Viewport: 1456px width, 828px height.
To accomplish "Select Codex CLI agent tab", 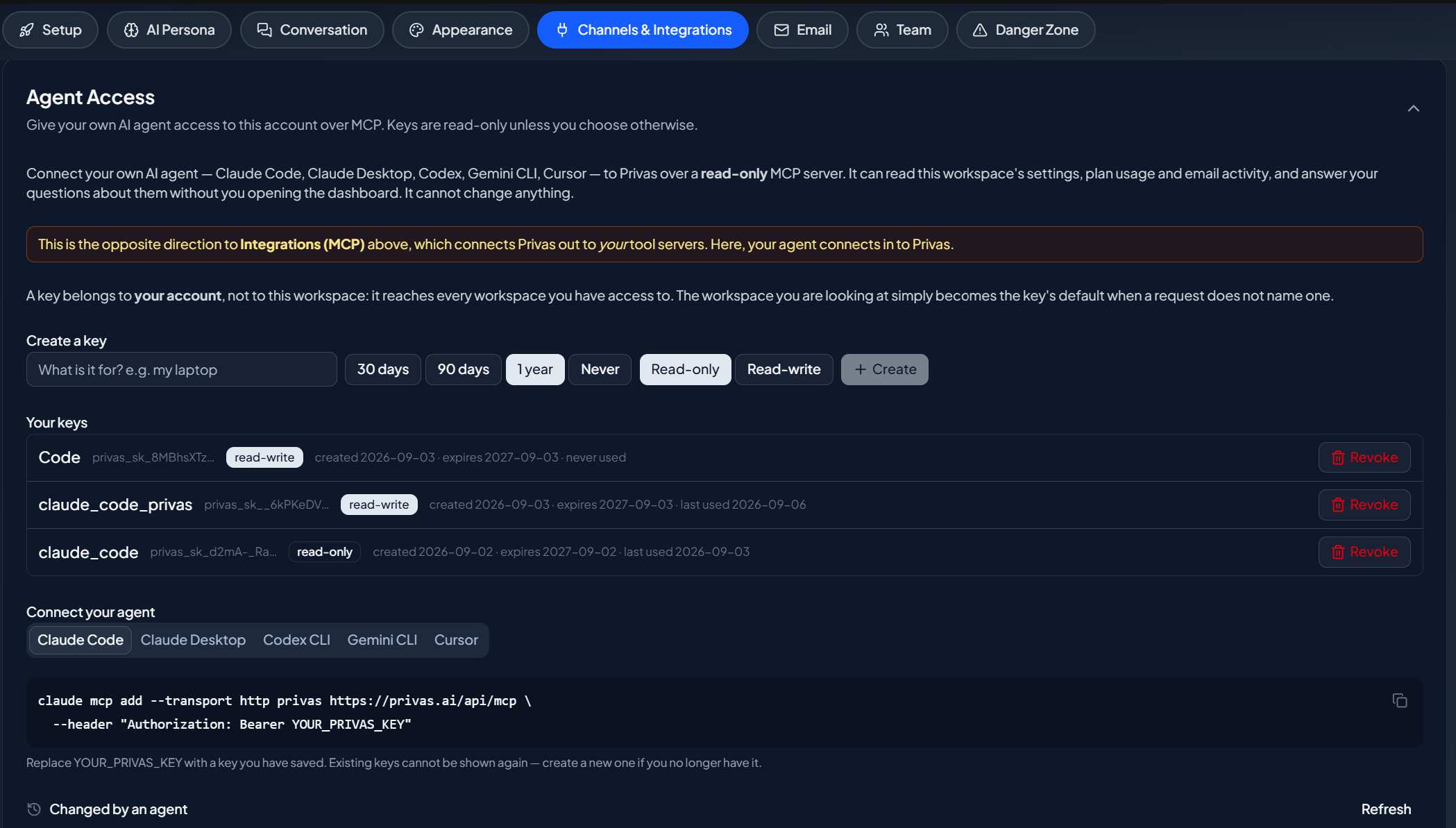I will tap(296, 640).
